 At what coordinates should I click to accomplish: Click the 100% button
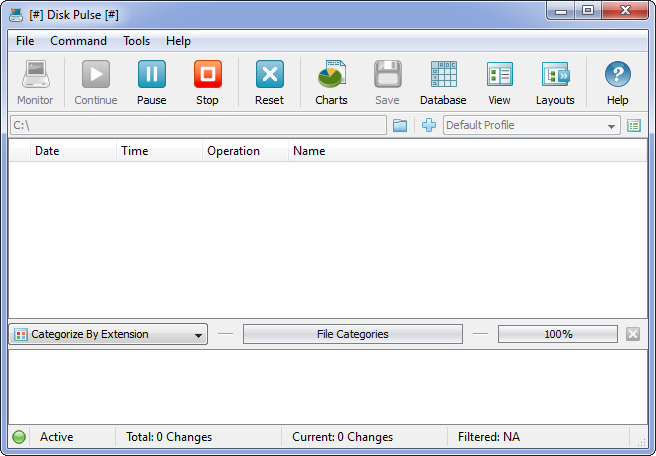pos(558,334)
